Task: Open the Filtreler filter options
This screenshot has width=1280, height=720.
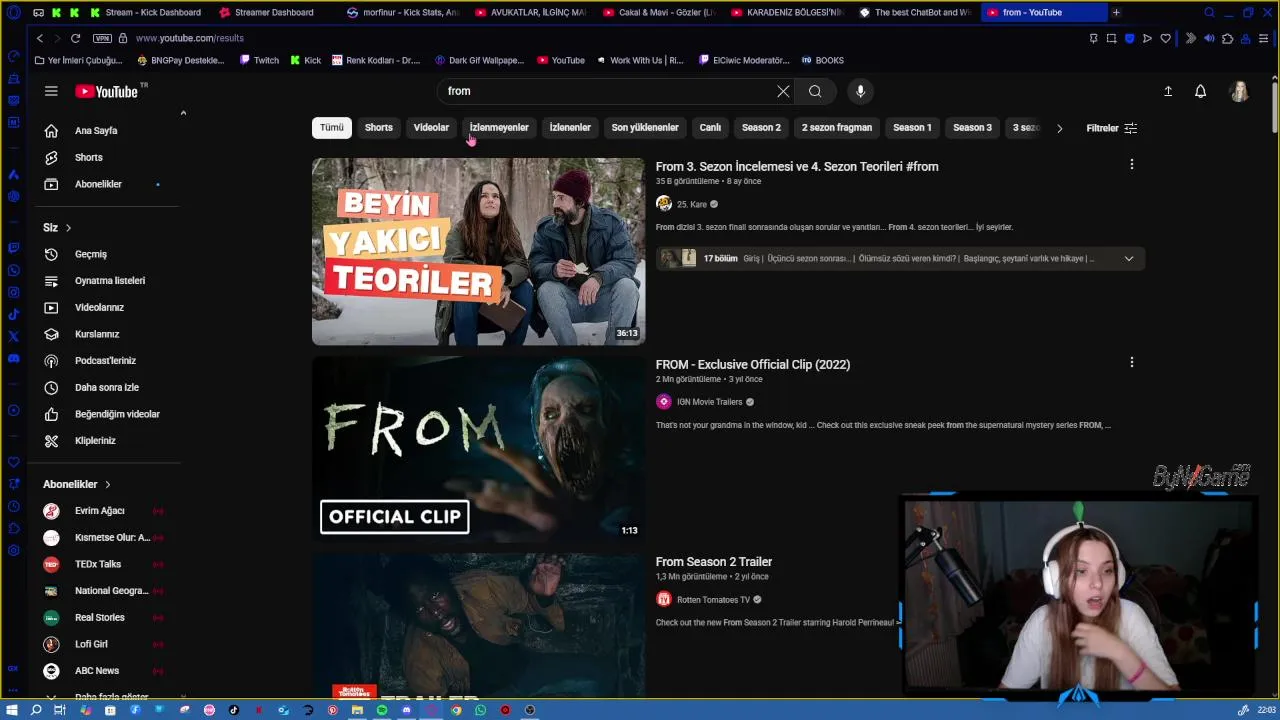Action: pyautogui.click(x=1111, y=128)
